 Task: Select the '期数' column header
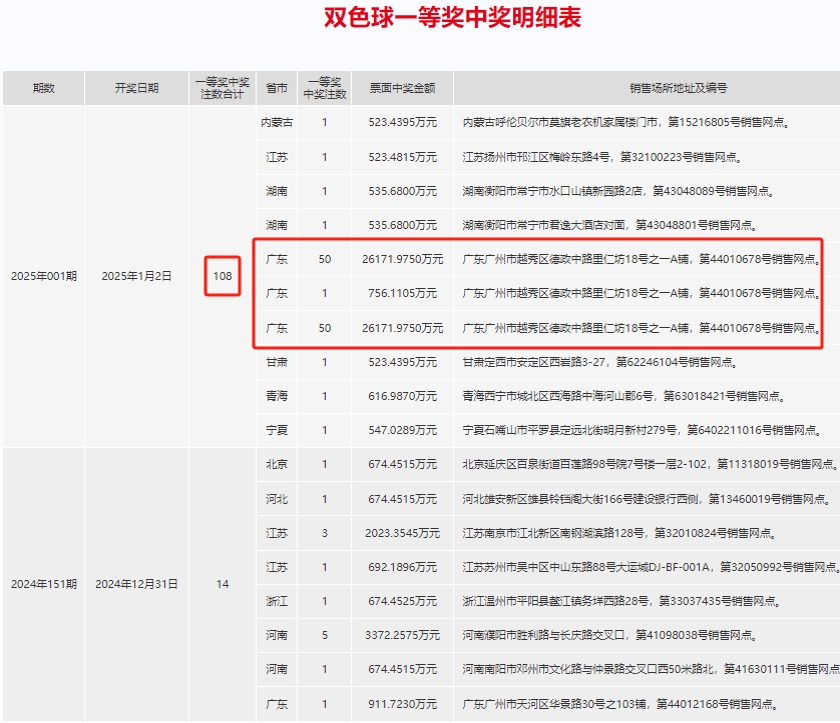tap(43, 88)
